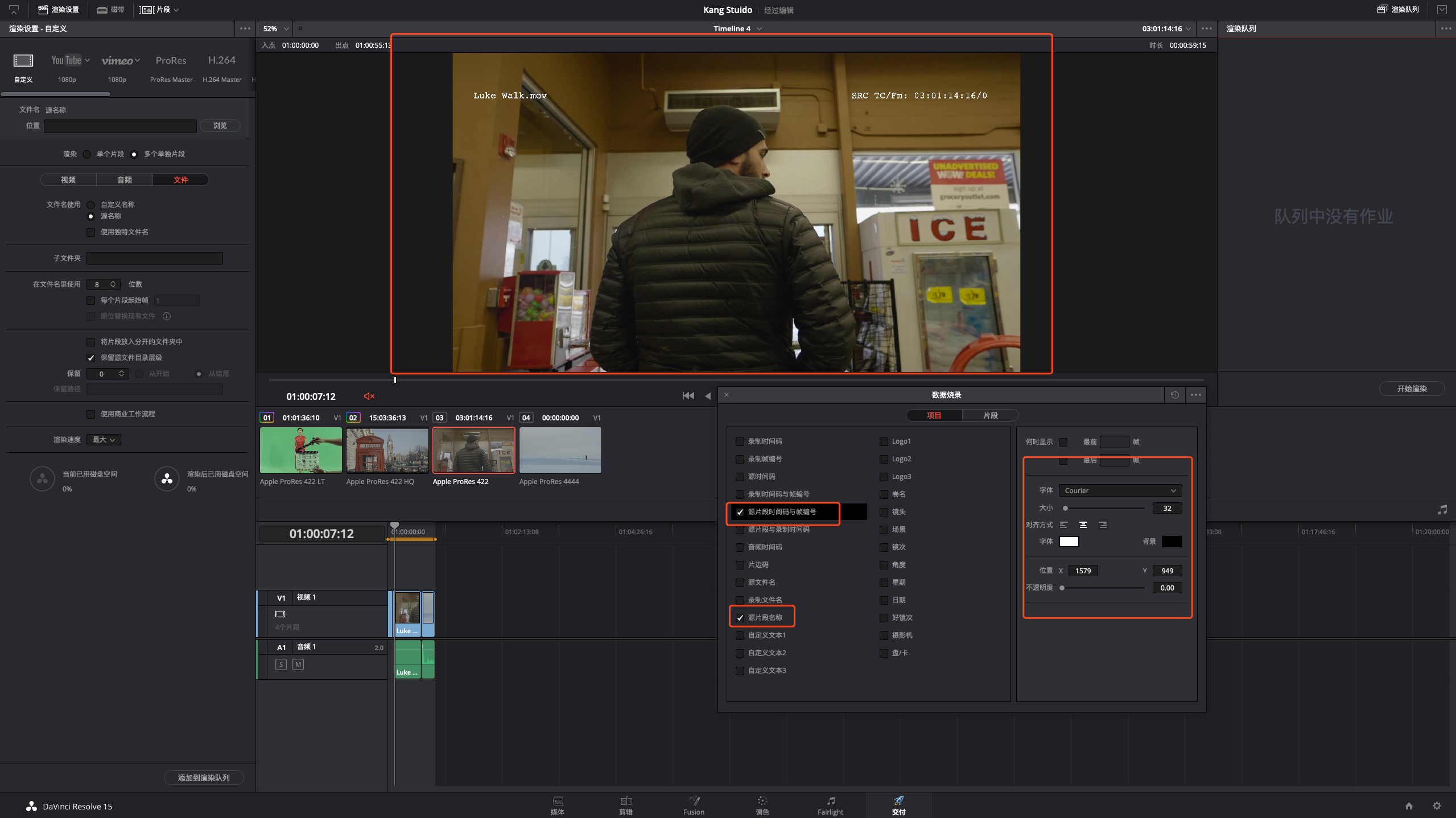Enable 自定义文本1 checkbox
This screenshot has width=1456, height=818.
pyautogui.click(x=740, y=635)
